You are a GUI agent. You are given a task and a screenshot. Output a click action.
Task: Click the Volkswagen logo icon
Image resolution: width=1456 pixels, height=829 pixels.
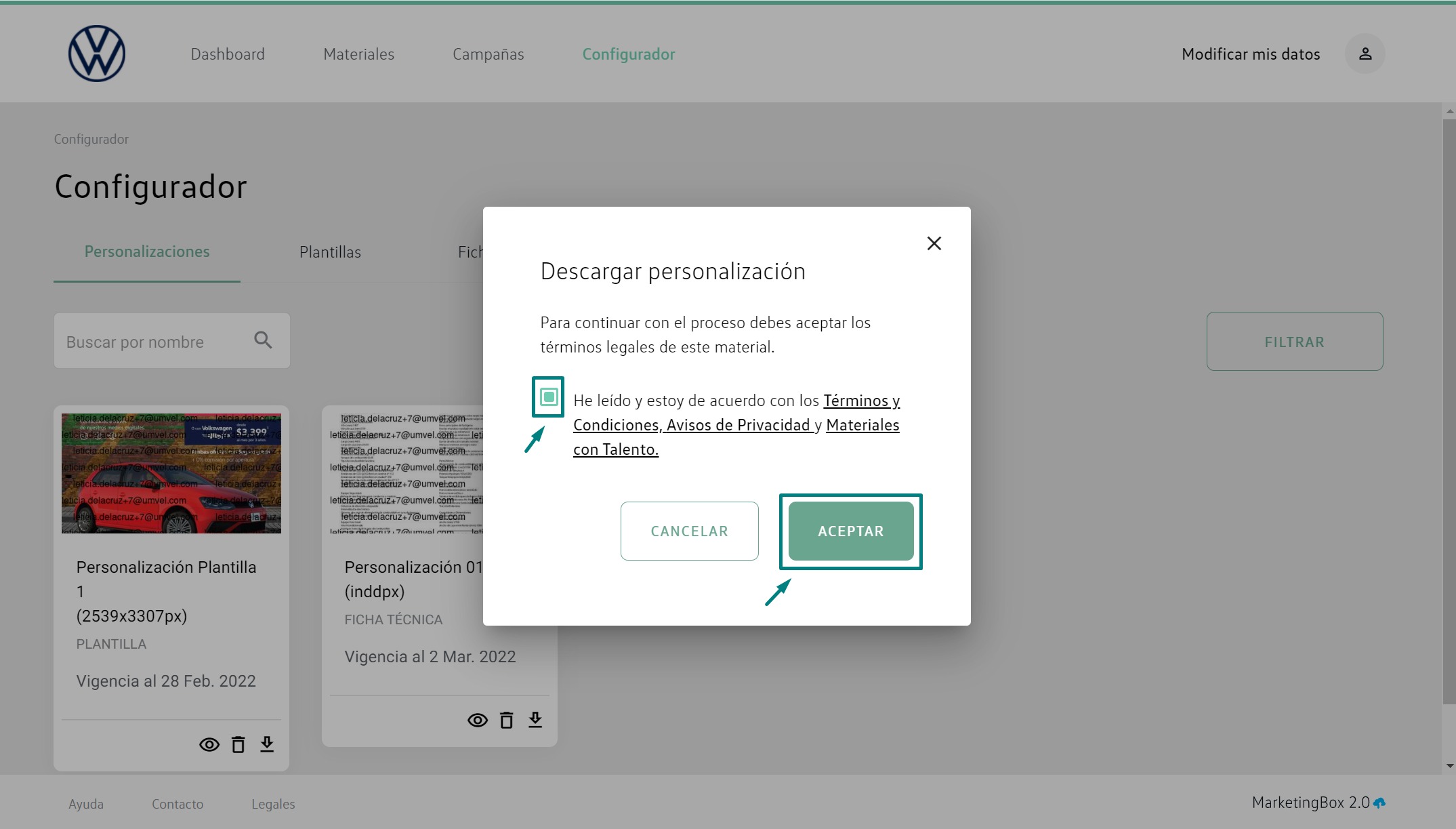(97, 54)
